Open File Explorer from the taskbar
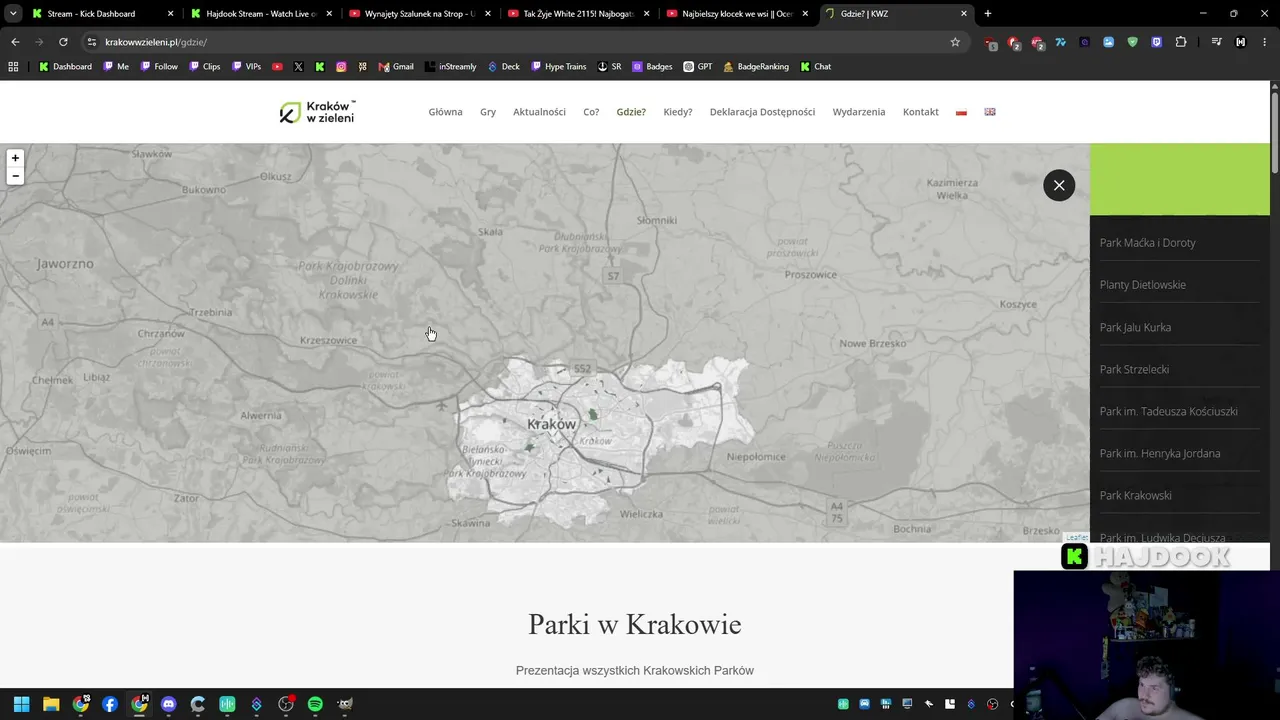1280x720 pixels. point(51,704)
